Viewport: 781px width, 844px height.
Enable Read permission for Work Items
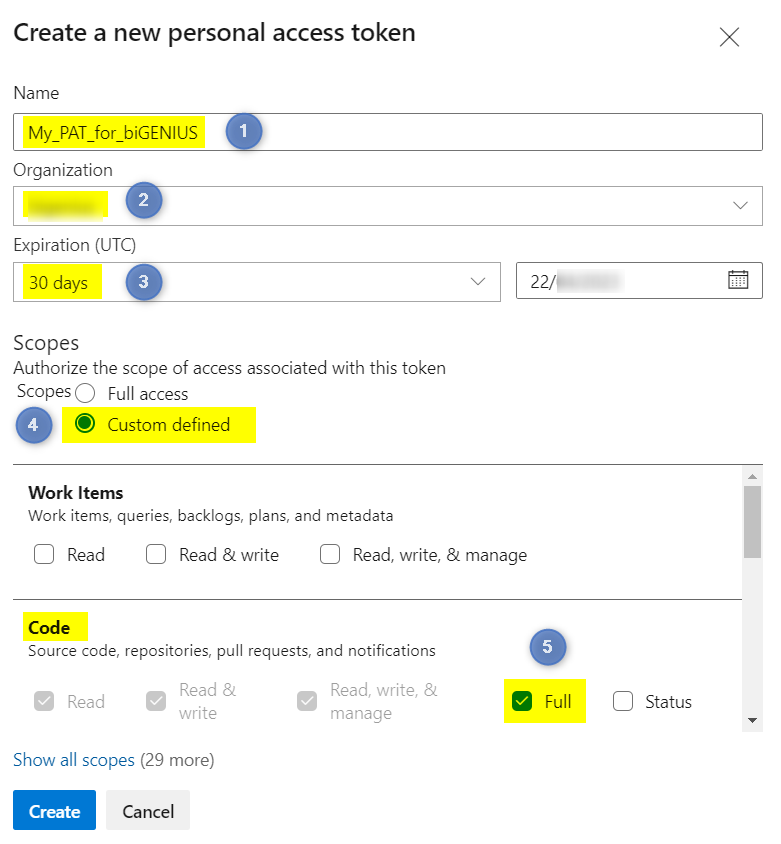point(44,554)
